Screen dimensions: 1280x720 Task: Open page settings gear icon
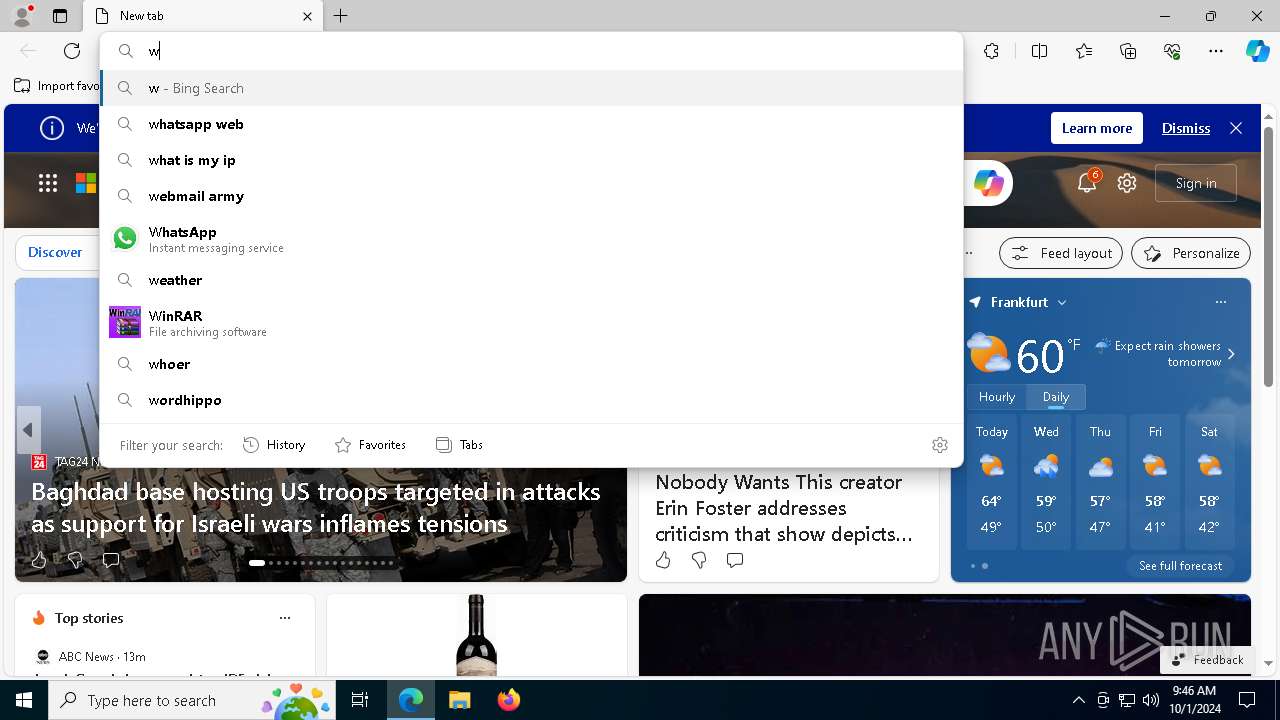1127,183
